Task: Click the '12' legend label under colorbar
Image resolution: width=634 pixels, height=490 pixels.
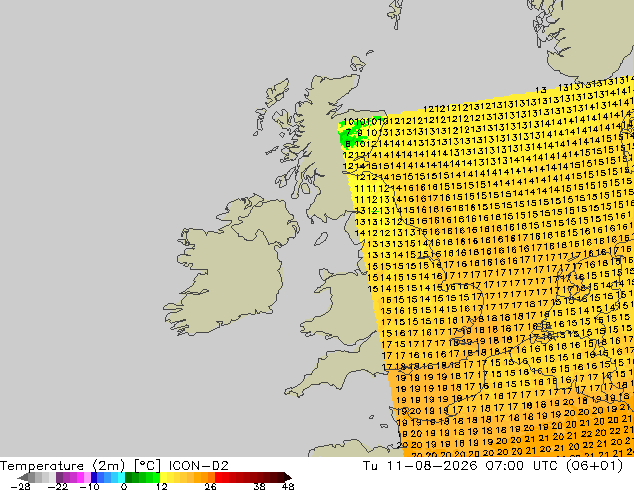Action: click(x=161, y=486)
